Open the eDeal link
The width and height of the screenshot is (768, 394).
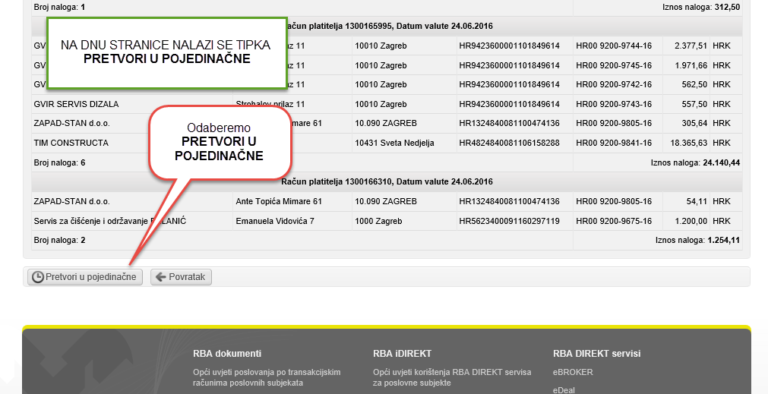tap(564, 390)
